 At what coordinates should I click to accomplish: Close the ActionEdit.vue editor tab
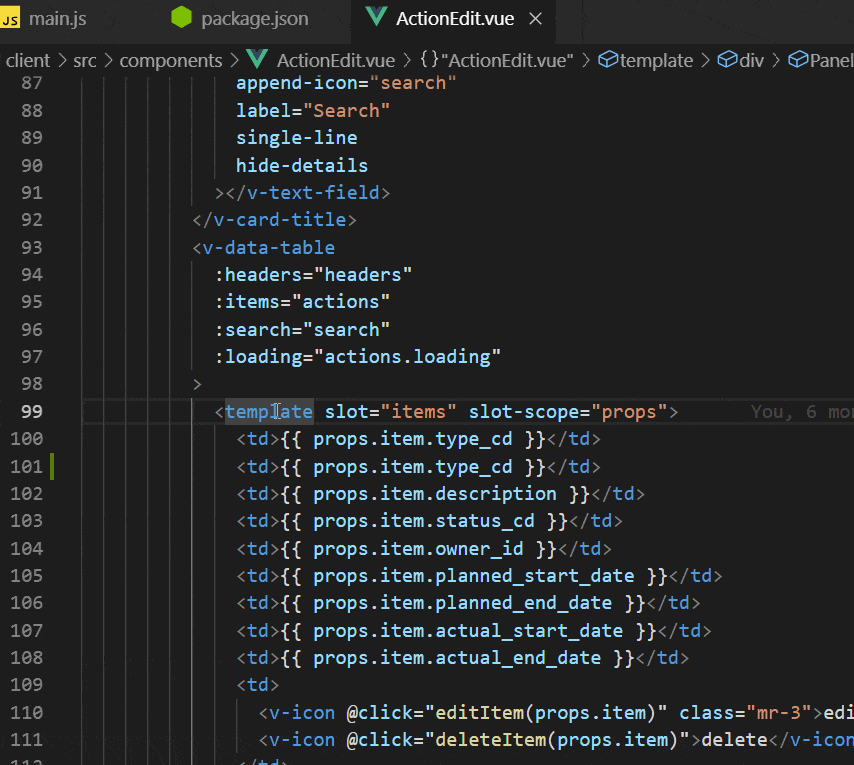click(x=535, y=19)
